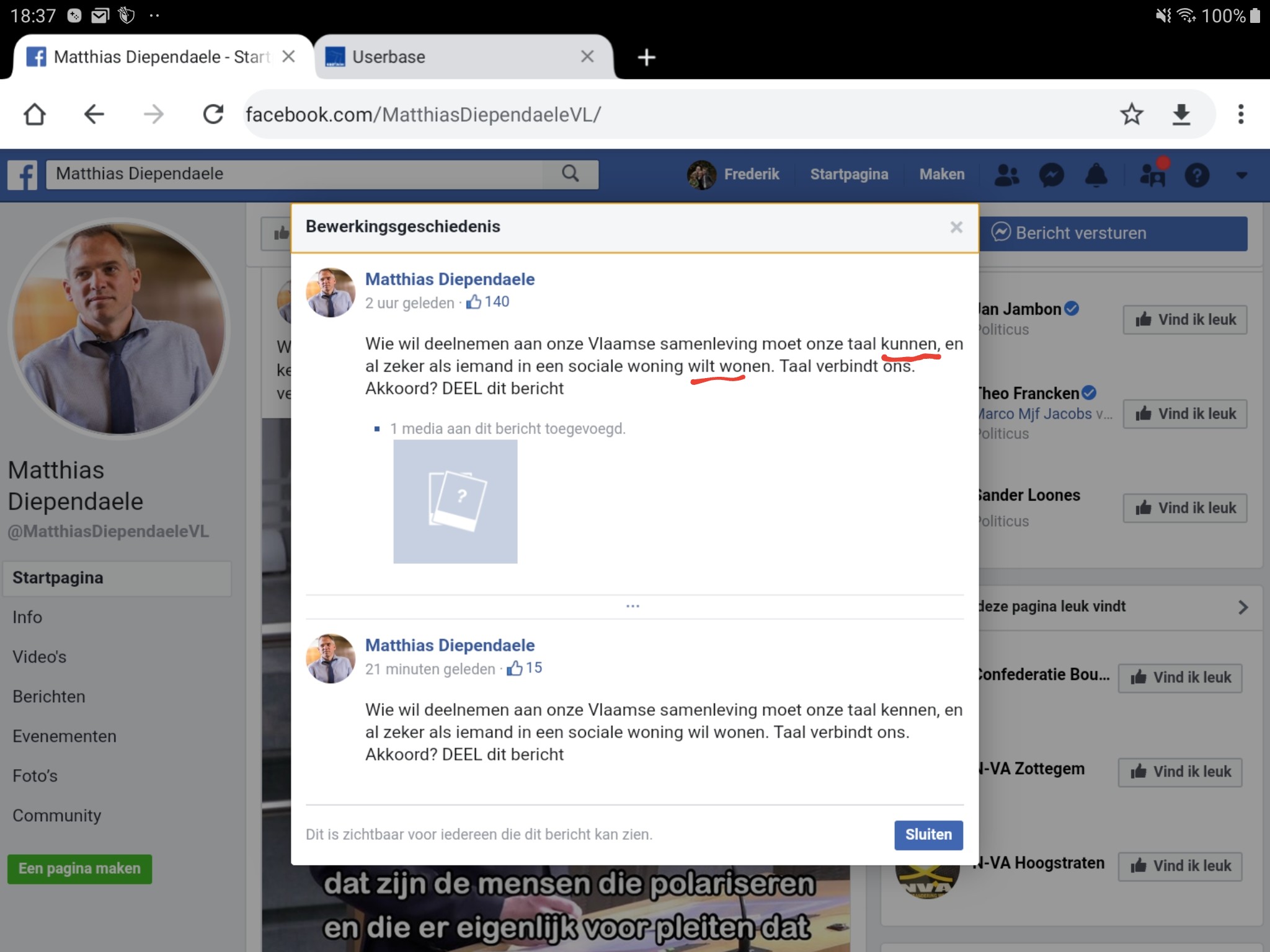Open browser three-dot menu
The height and width of the screenshot is (952, 1270).
(x=1240, y=114)
